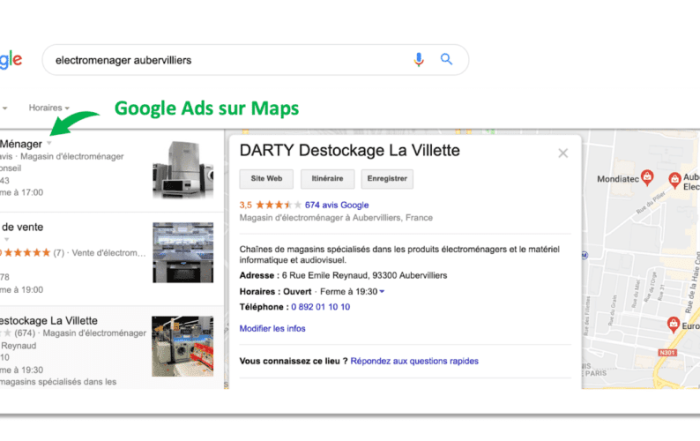Screen dimensions: 700x441
Task: Click the blue search magnifier icon
Action: [446, 59]
